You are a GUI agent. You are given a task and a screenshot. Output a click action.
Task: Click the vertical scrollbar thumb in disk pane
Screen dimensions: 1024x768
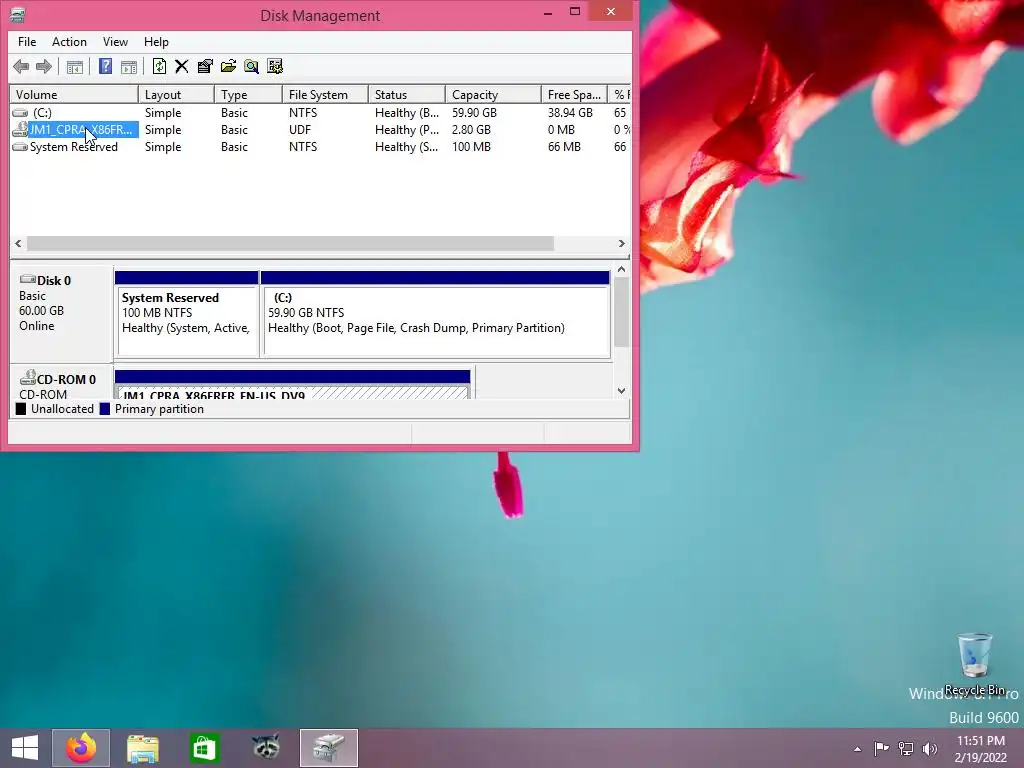click(621, 312)
